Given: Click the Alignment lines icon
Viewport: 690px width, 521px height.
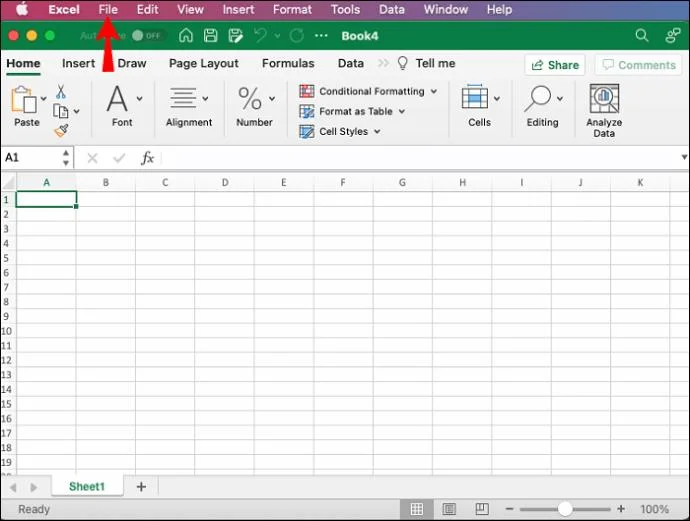Looking at the screenshot, I should click(x=183, y=98).
